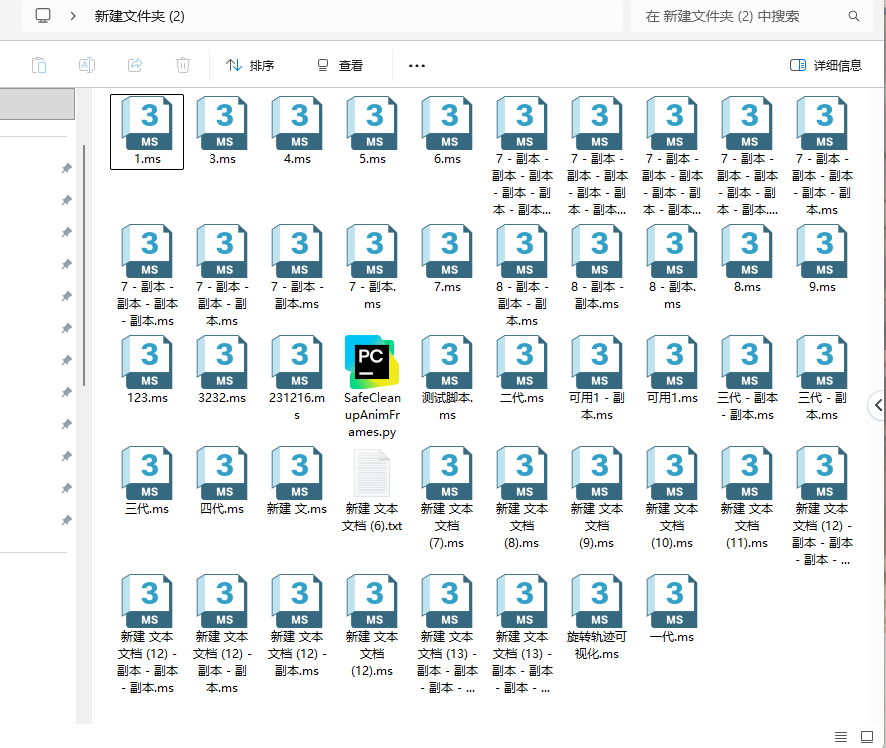The image size is (886, 748).
Task: Click the share icon in the toolbar
Action: (x=134, y=65)
